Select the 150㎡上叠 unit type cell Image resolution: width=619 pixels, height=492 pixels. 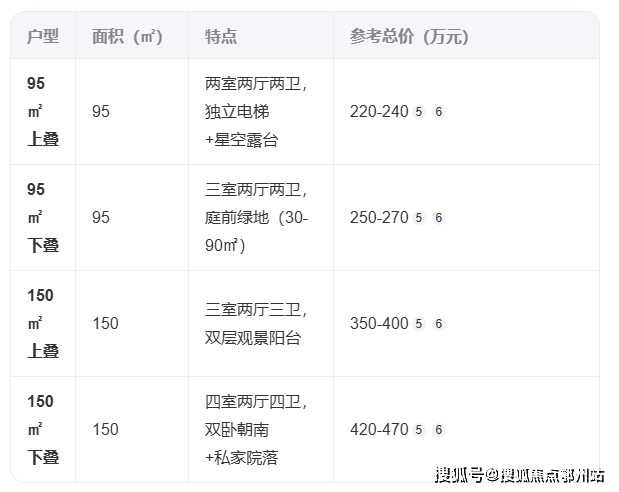(x=43, y=324)
